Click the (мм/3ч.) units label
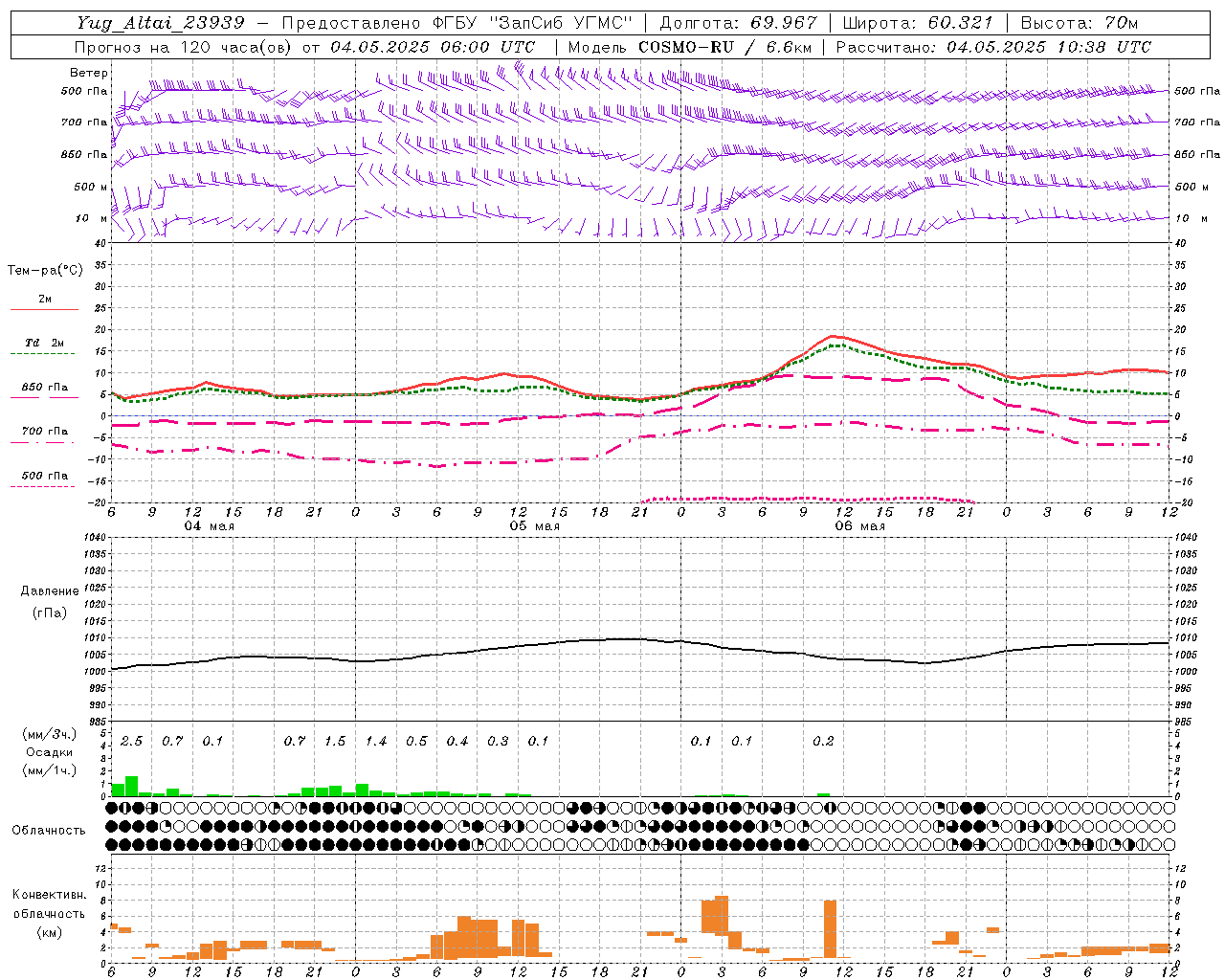This screenshot has height=980, width=1225. pos(50,734)
